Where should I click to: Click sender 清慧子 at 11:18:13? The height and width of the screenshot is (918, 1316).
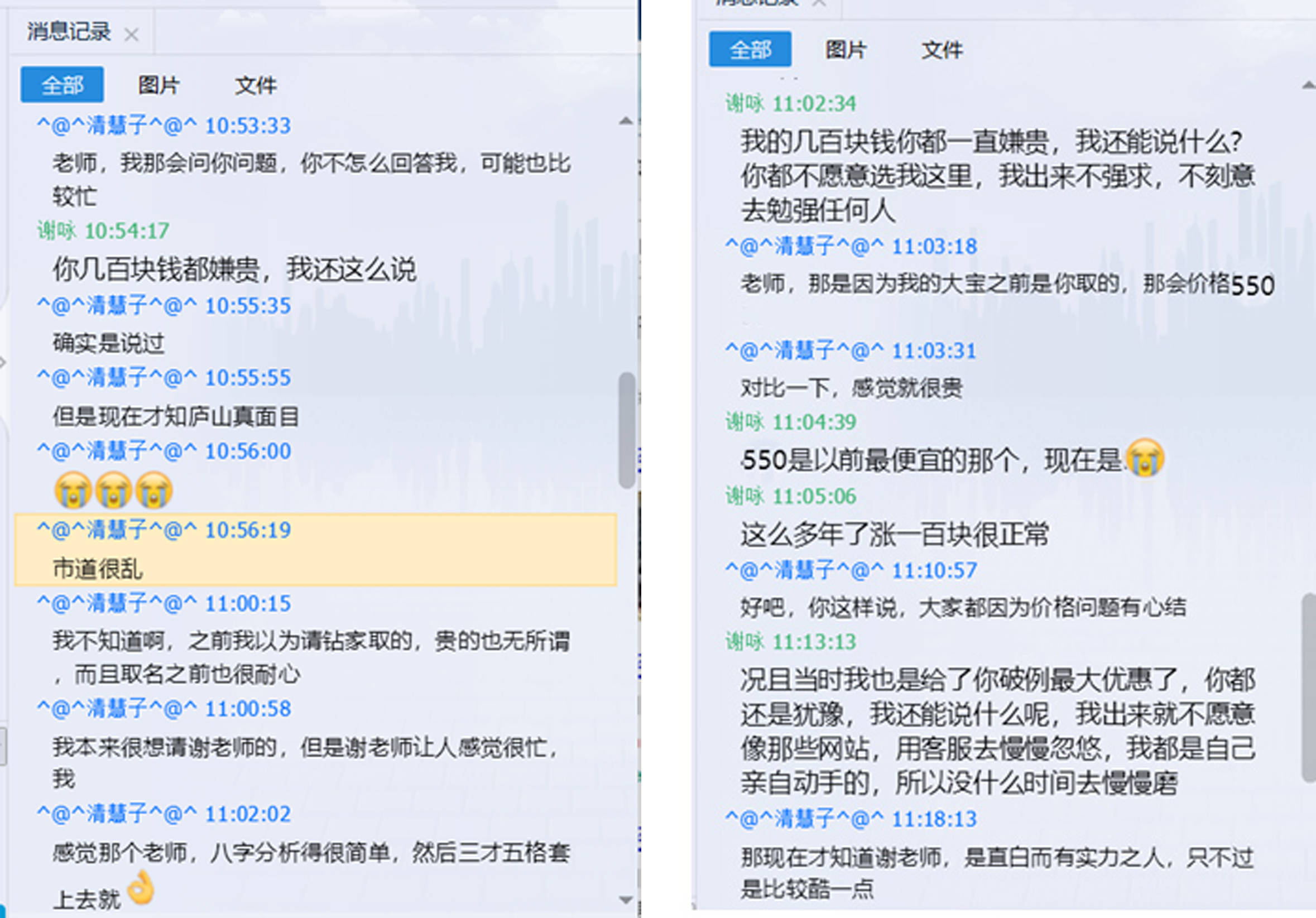tap(804, 819)
